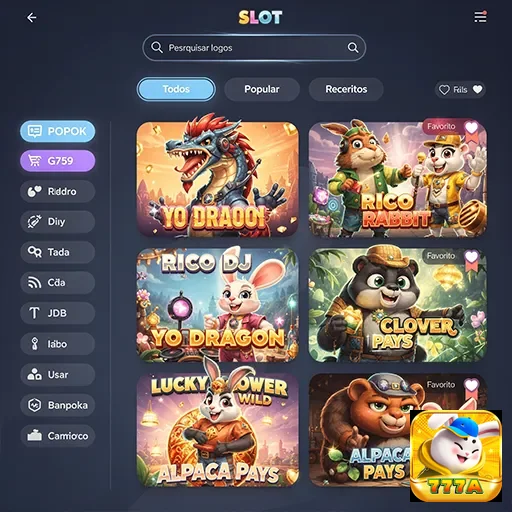Toggle favorite heart on Alpaca Pays bear
Viewport: 512px width, 512px height.
pyautogui.click(x=471, y=385)
